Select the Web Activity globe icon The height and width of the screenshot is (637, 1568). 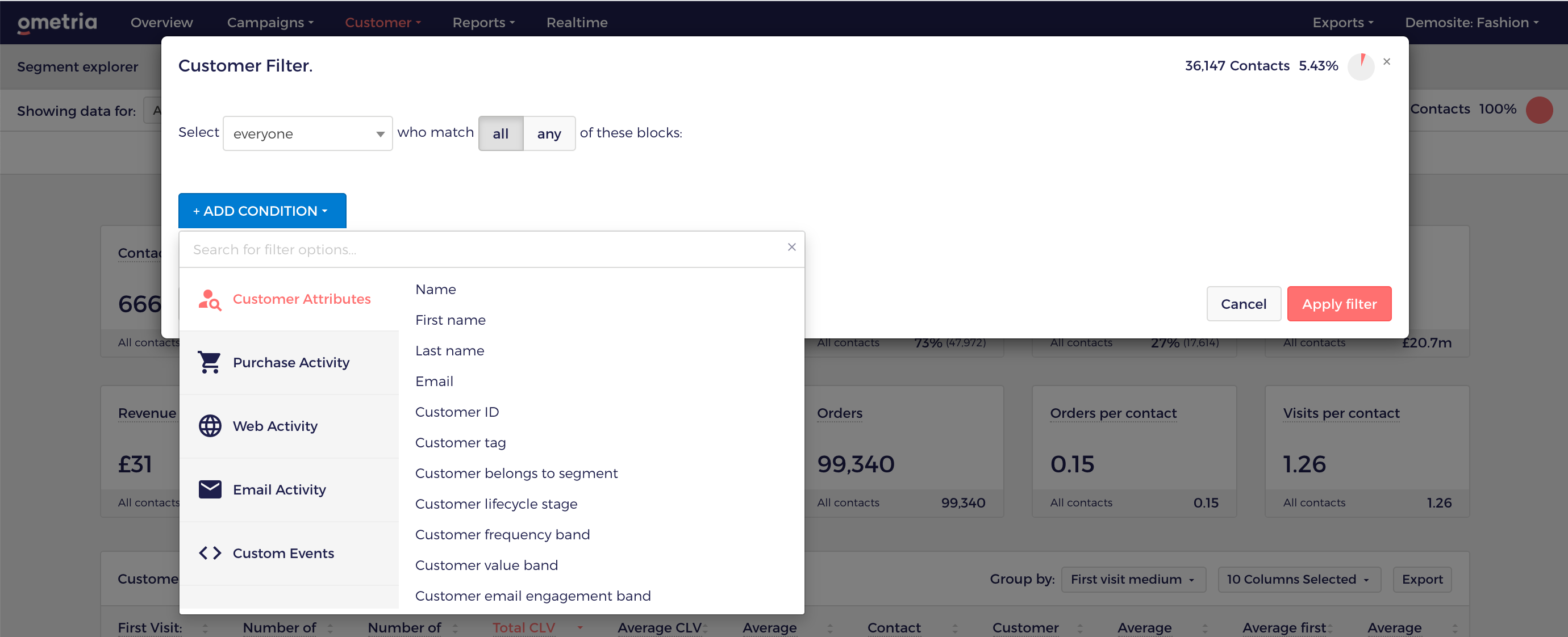click(x=210, y=426)
